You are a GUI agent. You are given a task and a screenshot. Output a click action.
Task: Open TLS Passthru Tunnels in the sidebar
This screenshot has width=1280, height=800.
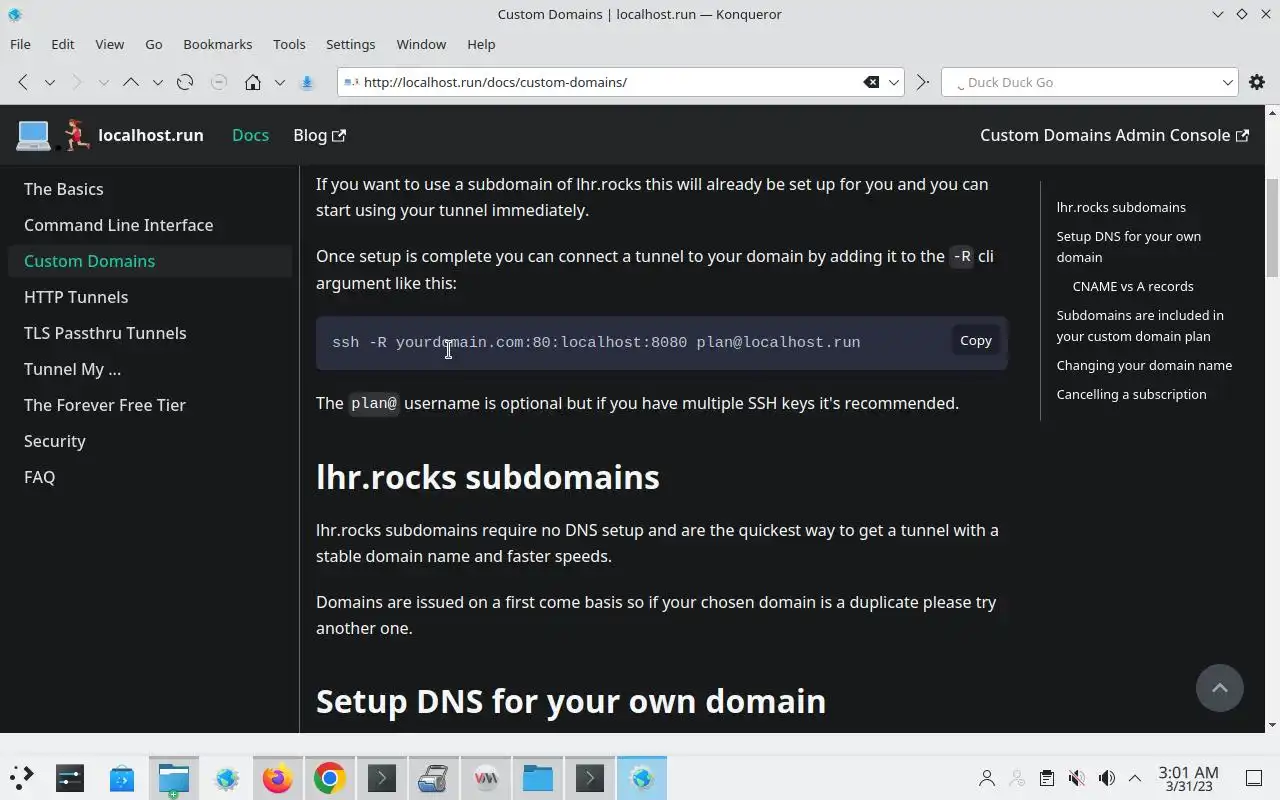click(x=150, y=333)
